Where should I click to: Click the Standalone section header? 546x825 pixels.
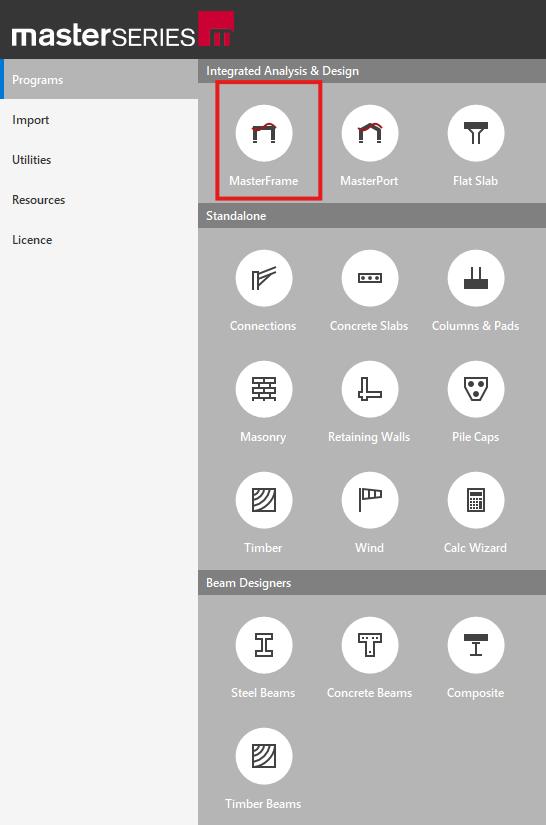[372, 216]
